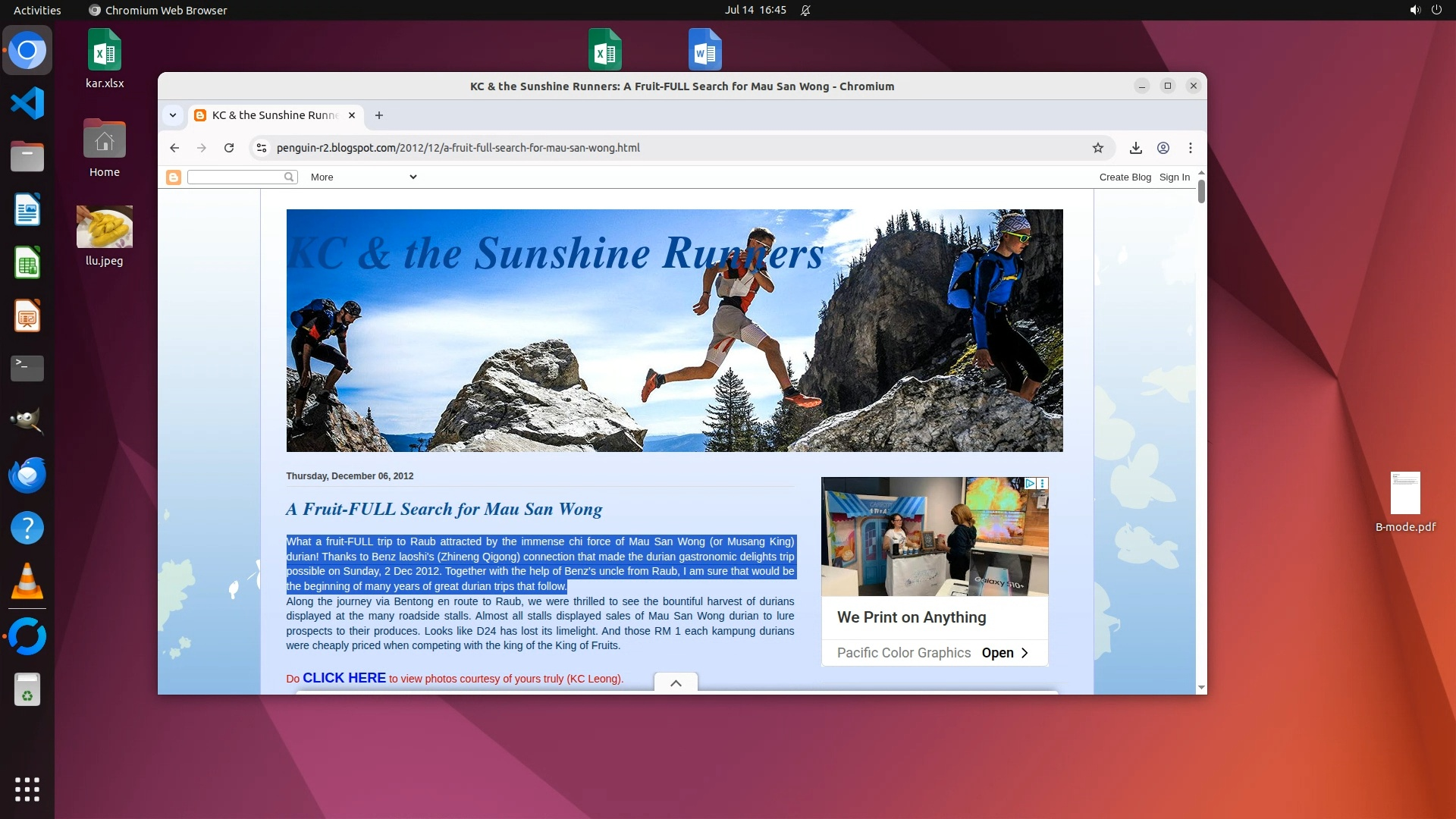Toggle the notification bell in top bar
This screenshot has width=1456, height=819.
(805, 10)
